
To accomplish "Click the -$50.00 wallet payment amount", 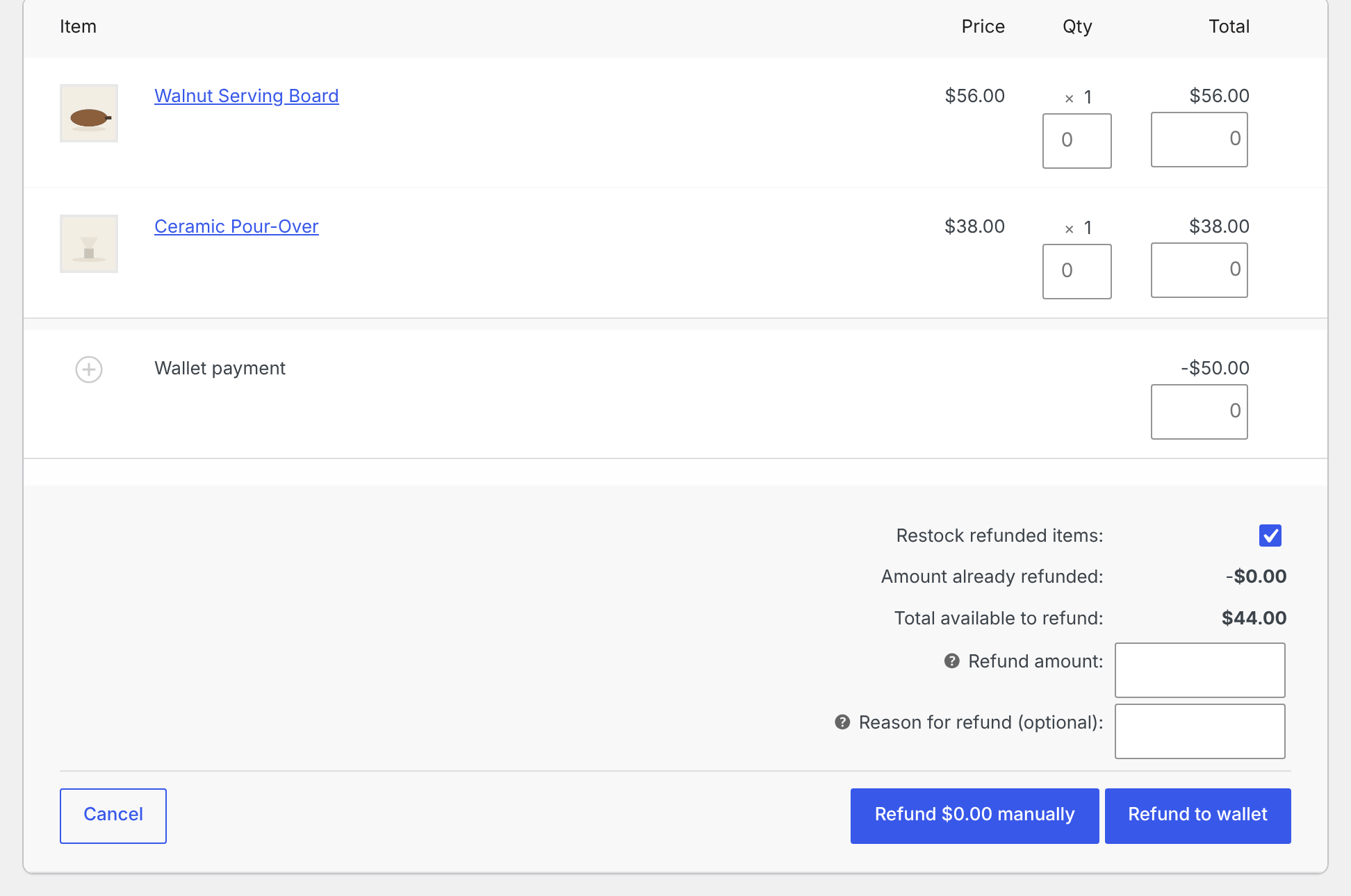I will pos(1215,368).
